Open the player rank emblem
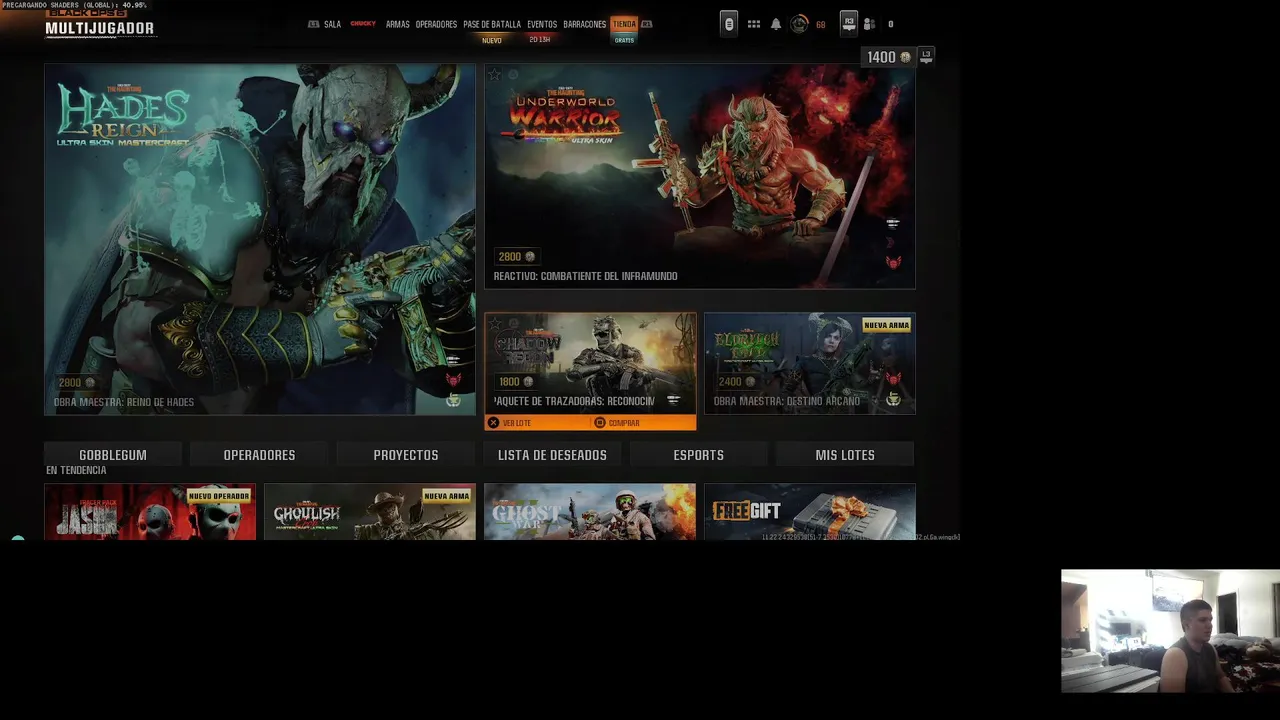The image size is (1280, 720). point(799,24)
